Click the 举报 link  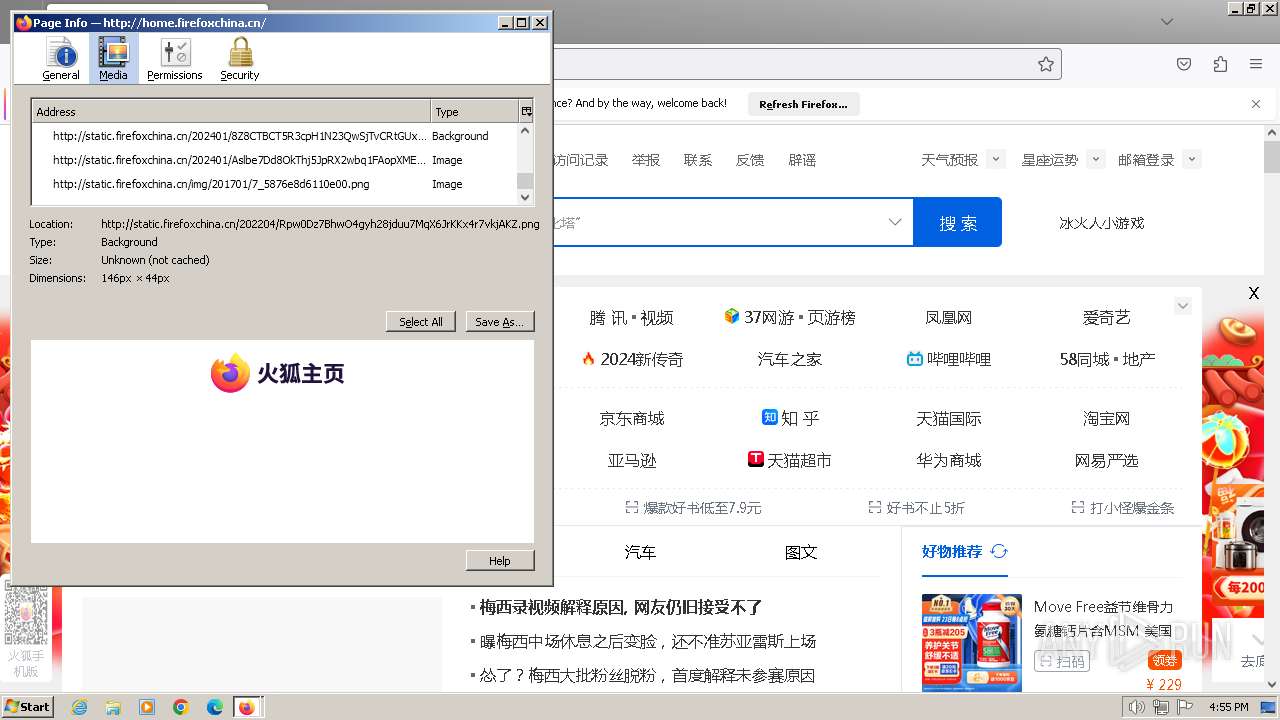646,160
